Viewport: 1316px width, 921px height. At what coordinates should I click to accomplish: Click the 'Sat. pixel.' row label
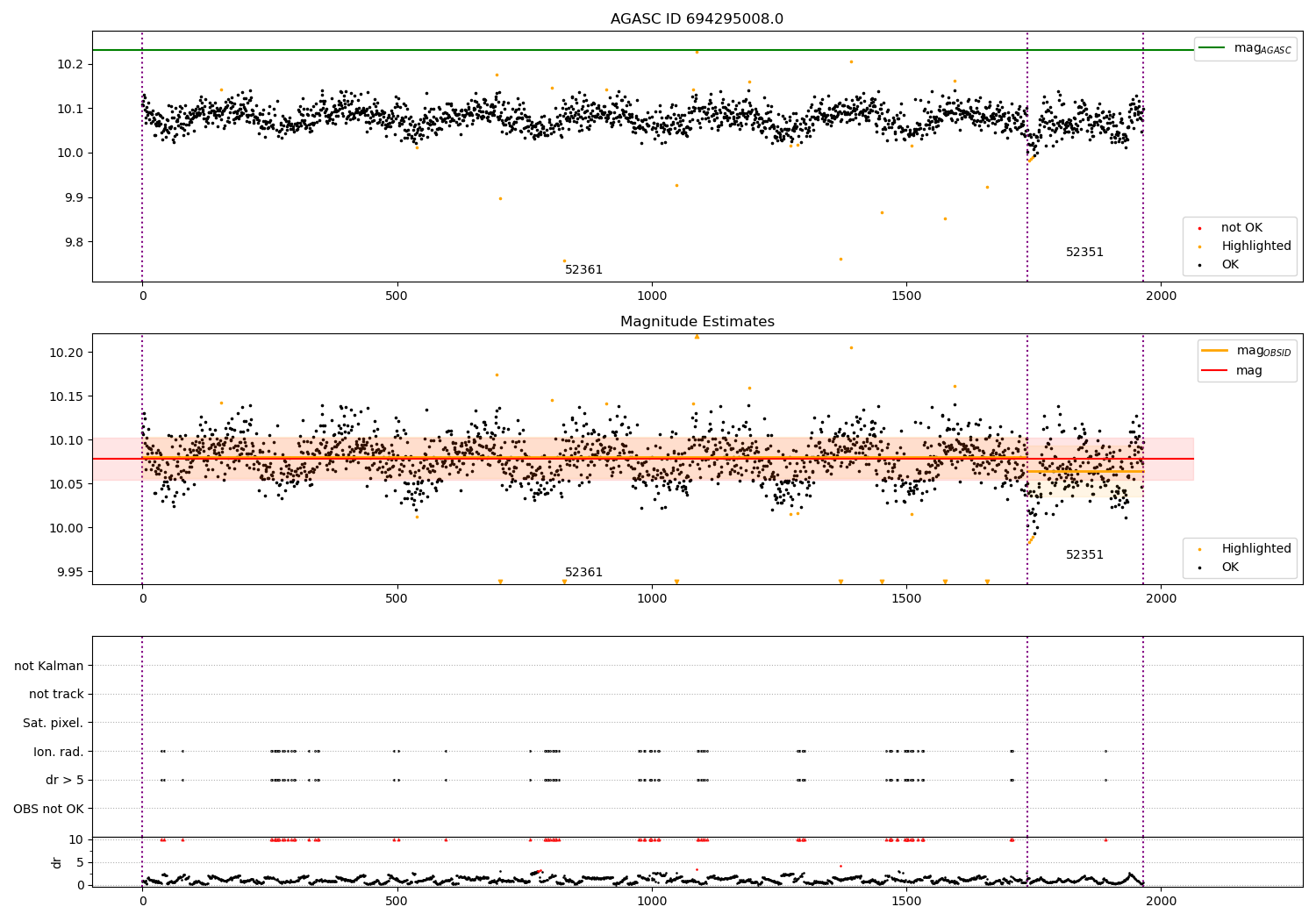[x=54, y=724]
